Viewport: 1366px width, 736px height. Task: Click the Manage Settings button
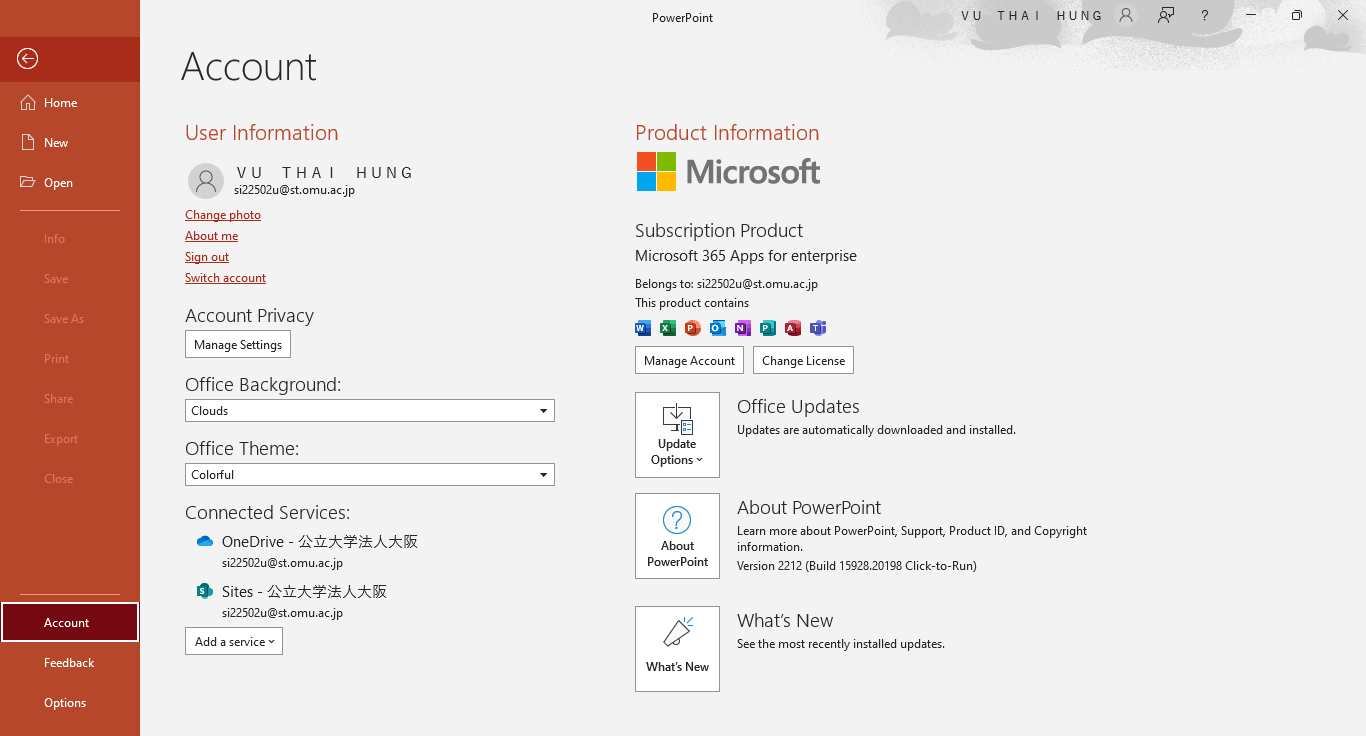coord(238,345)
